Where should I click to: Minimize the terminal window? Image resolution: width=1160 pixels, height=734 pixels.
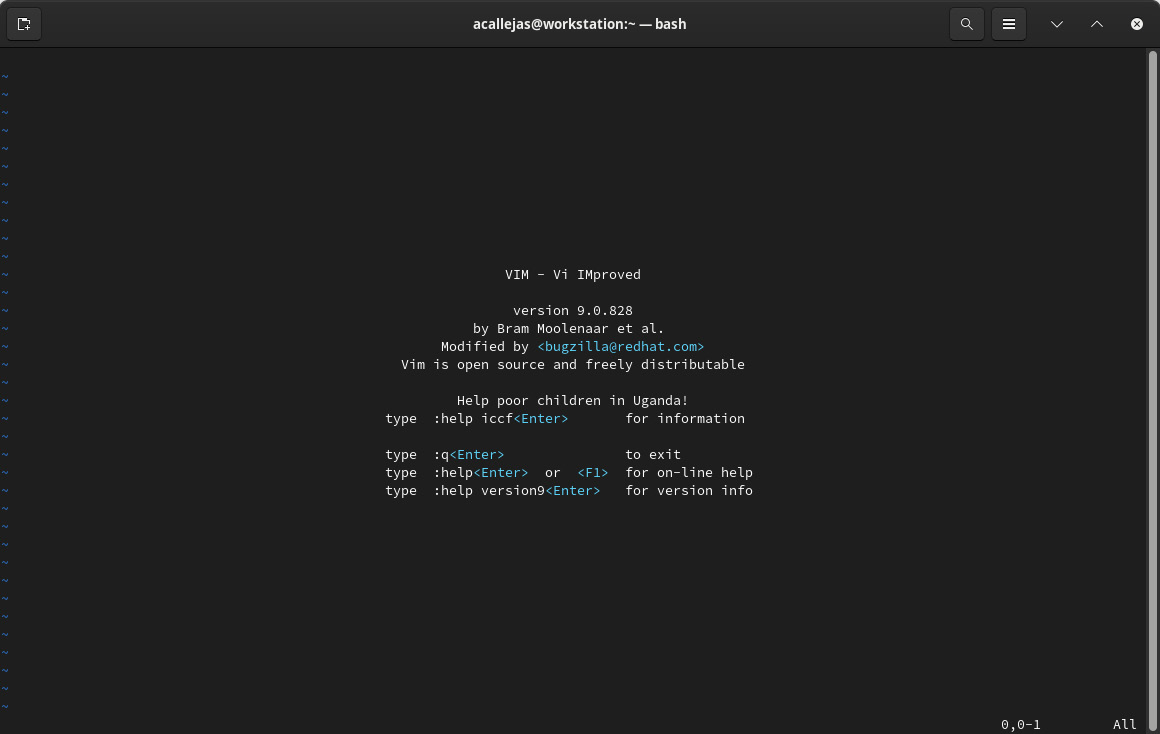click(x=1056, y=24)
